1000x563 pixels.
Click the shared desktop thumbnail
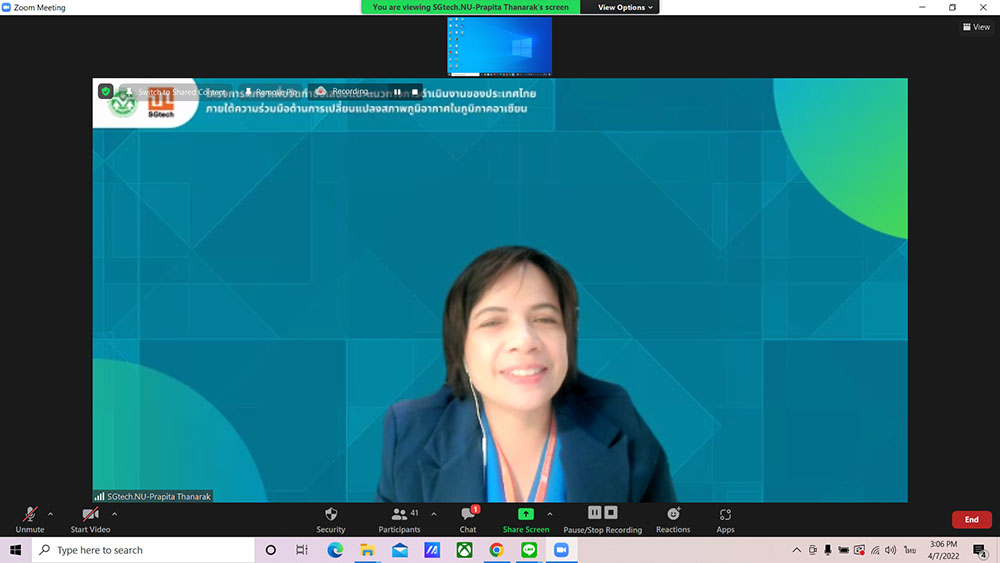coord(499,47)
